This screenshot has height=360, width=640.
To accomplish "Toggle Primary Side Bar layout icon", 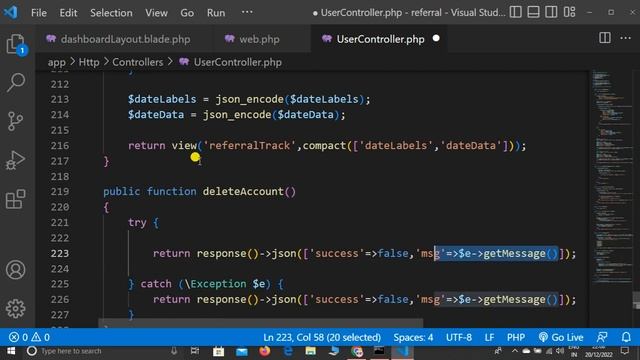I will [516, 12].
